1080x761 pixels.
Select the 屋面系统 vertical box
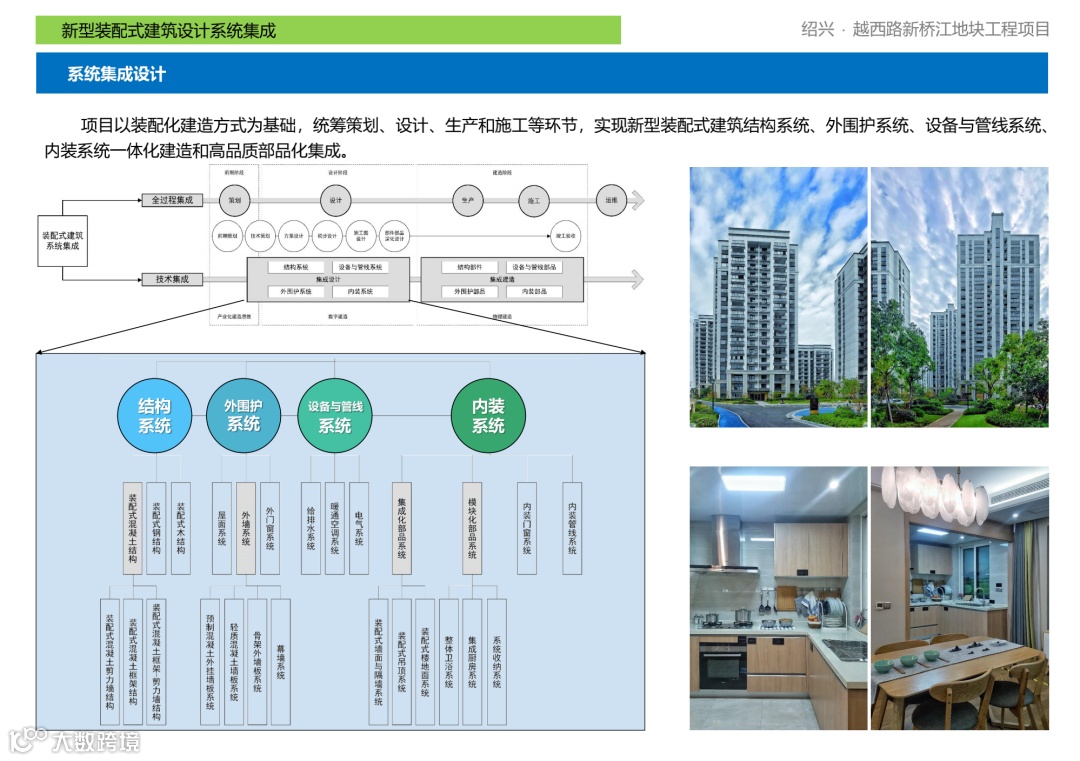pos(222,528)
